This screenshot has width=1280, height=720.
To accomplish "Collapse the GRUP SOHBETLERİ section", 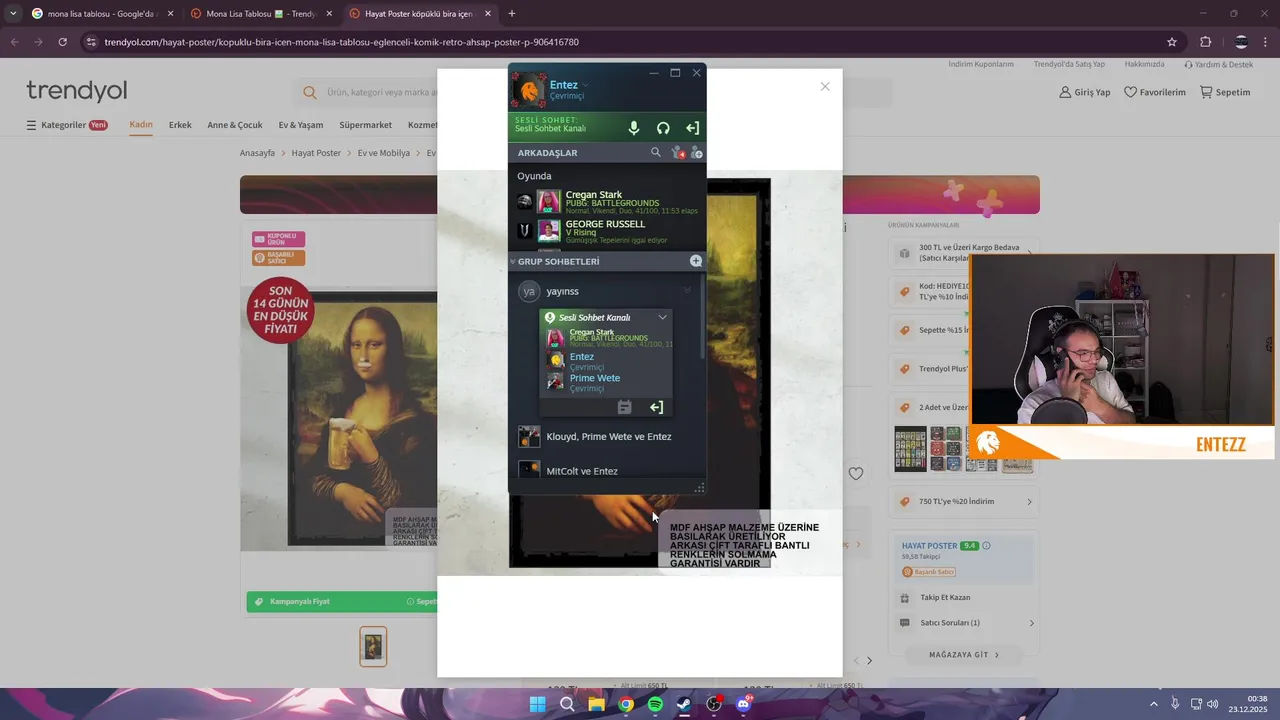I will 513,262.
